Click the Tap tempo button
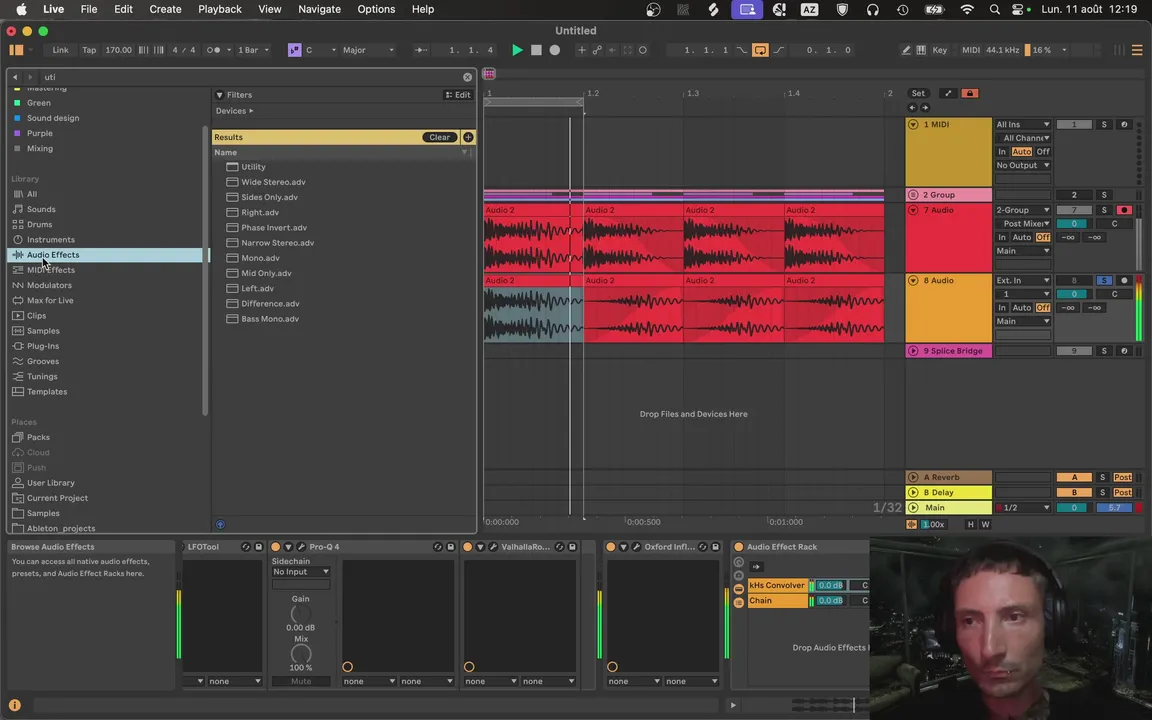Screen dimensions: 1152x720 tap(89, 50)
